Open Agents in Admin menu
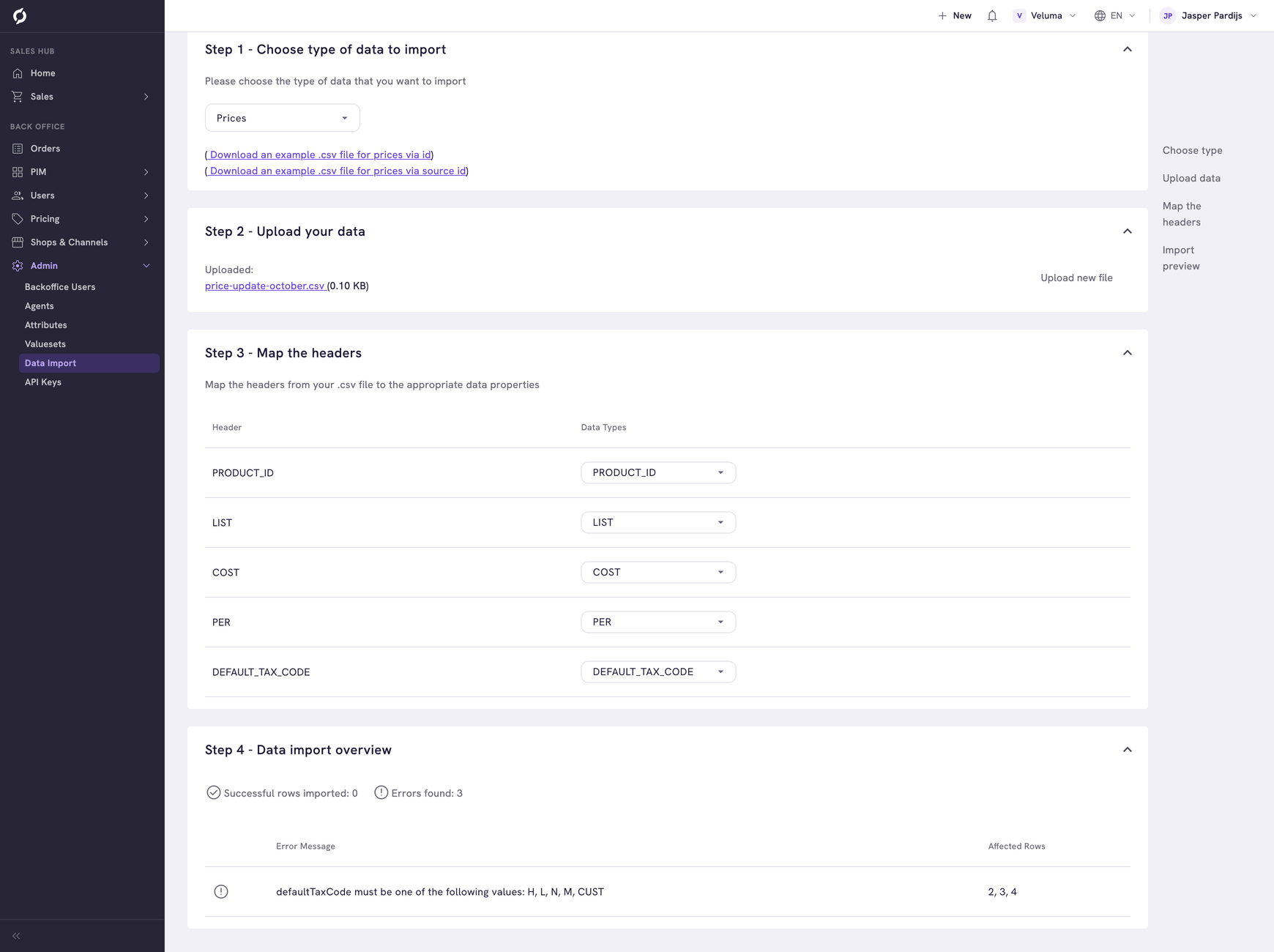The image size is (1274, 952). 40,306
